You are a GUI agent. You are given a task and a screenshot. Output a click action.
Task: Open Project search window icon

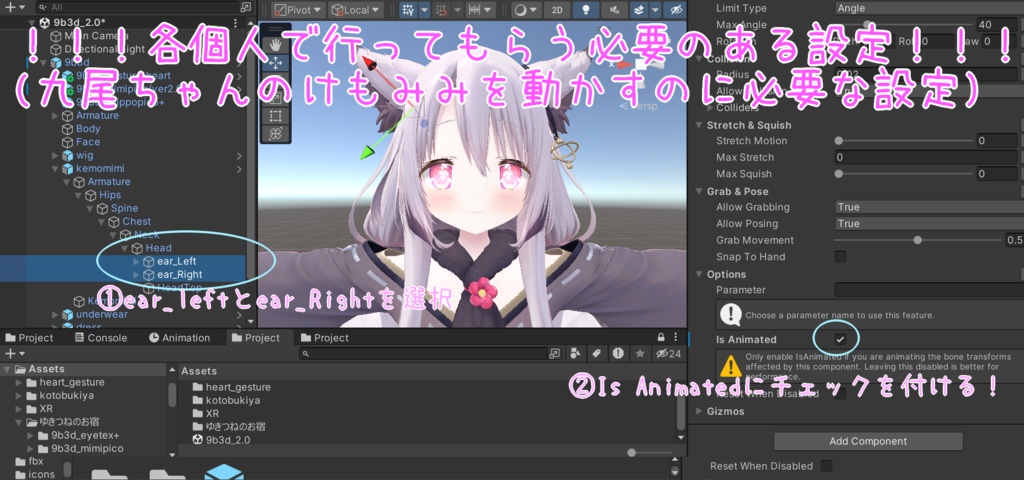tap(554, 353)
